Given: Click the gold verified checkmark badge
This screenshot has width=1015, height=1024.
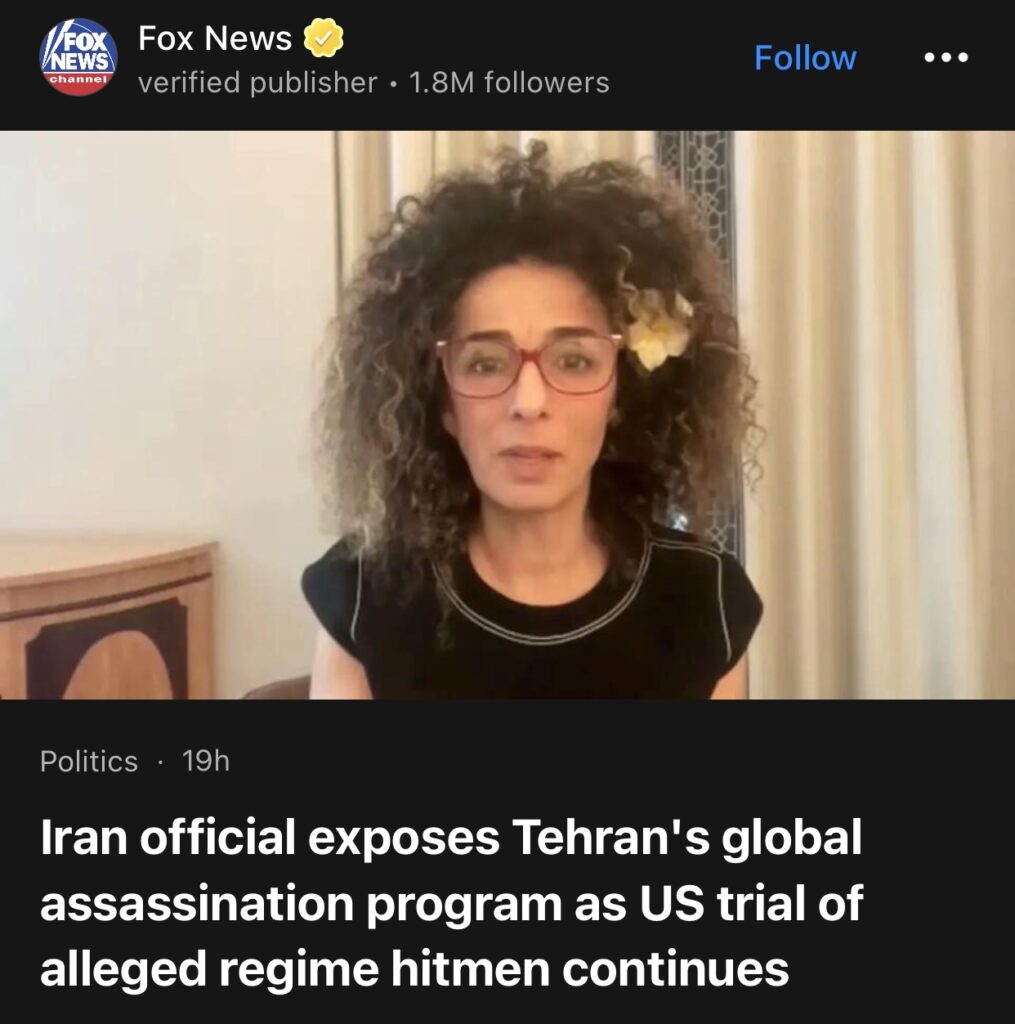Looking at the screenshot, I should (x=324, y=38).
